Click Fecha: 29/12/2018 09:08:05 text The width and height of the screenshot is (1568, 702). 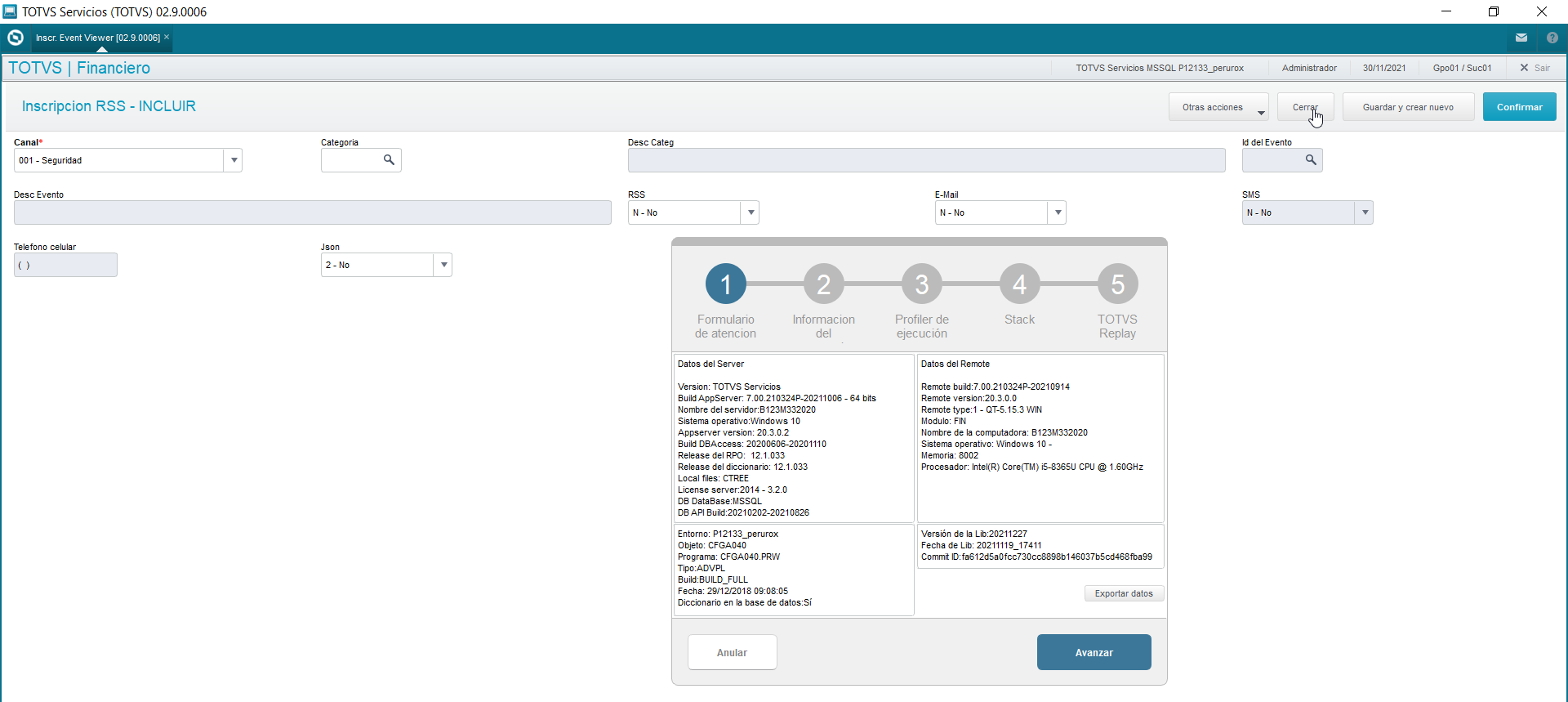coord(733,591)
